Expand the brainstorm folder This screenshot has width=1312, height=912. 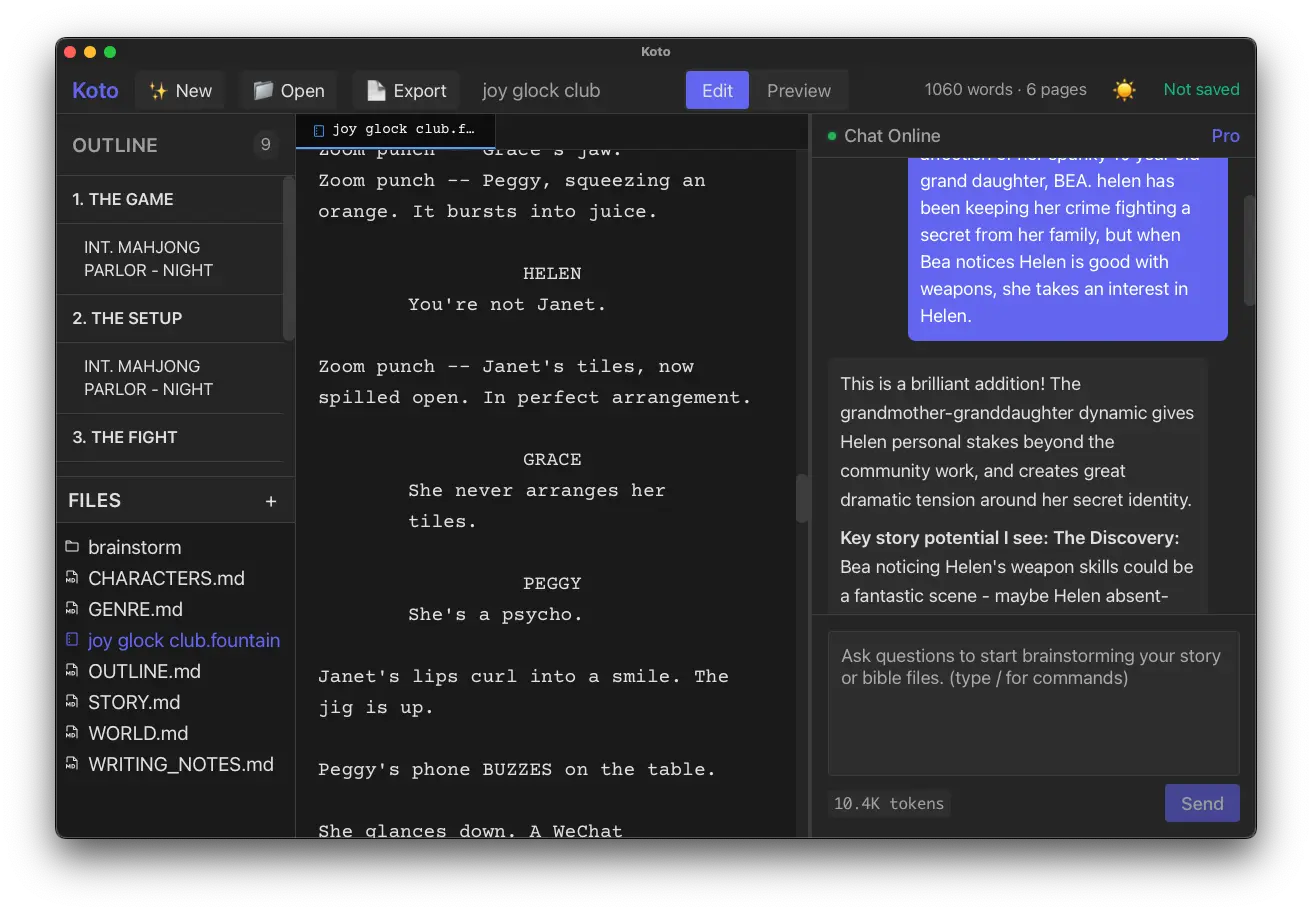[x=134, y=547]
